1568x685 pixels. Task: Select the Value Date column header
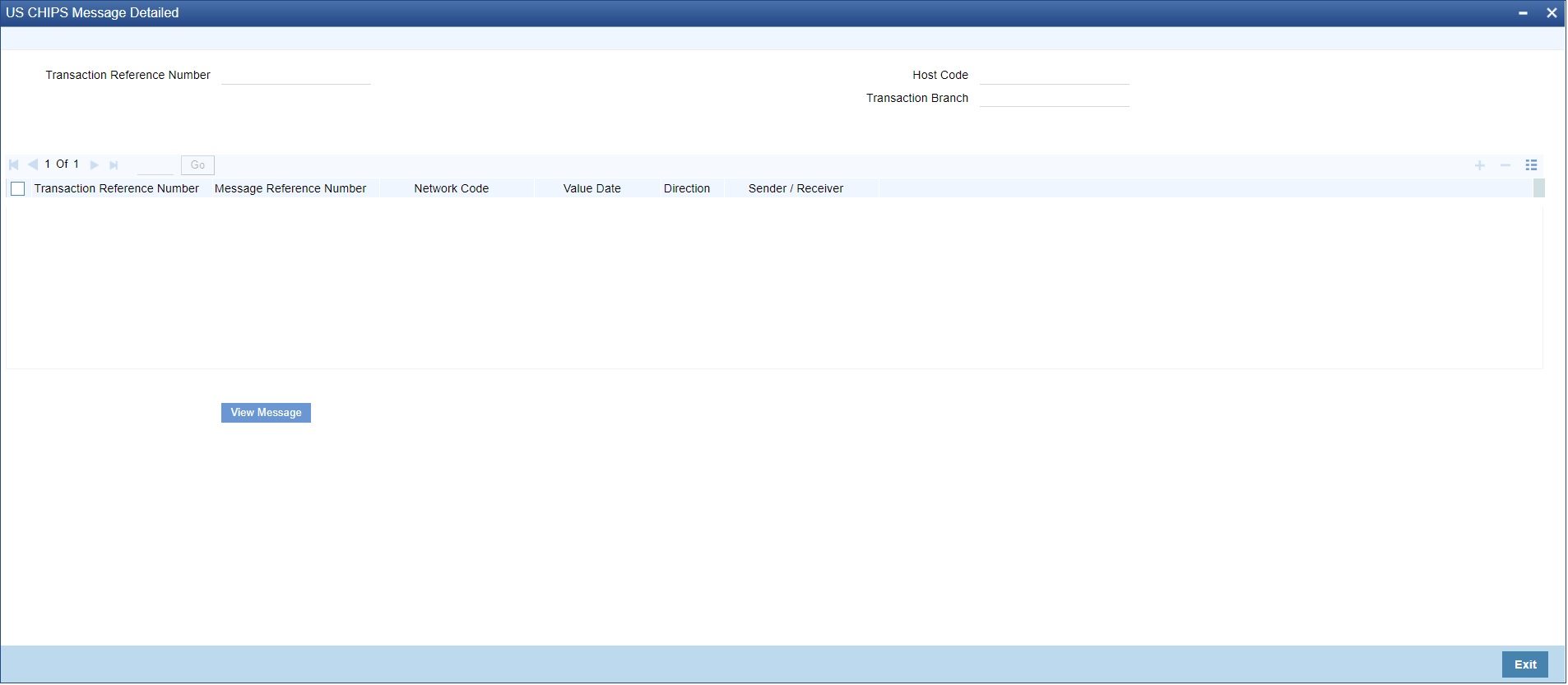click(x=592, y=189)
